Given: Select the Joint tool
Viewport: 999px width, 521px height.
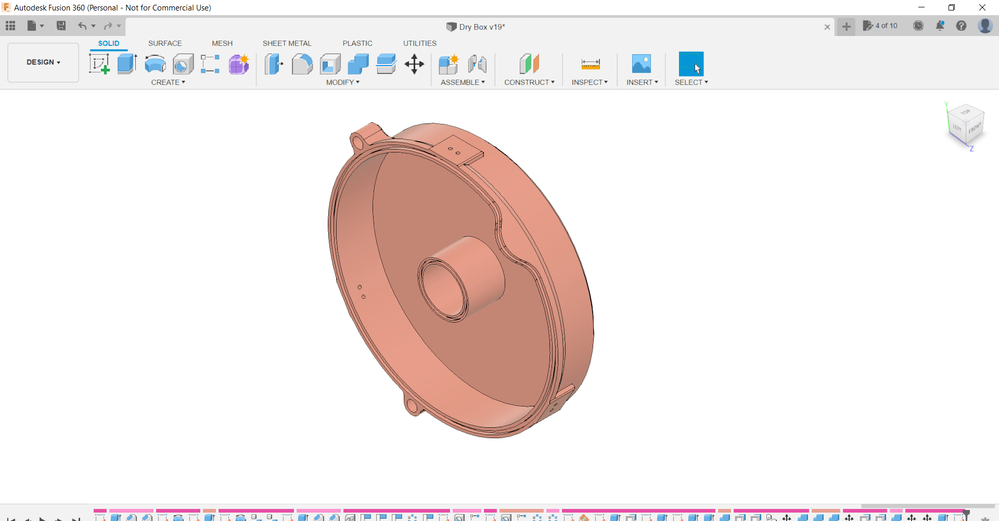Looking at the screenshot, I should point(477,64).
